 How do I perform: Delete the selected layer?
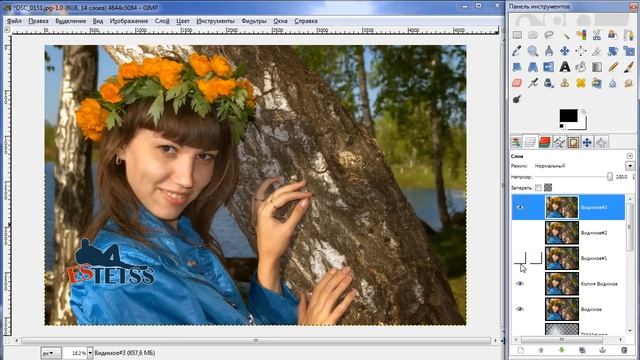coord(624,350)
